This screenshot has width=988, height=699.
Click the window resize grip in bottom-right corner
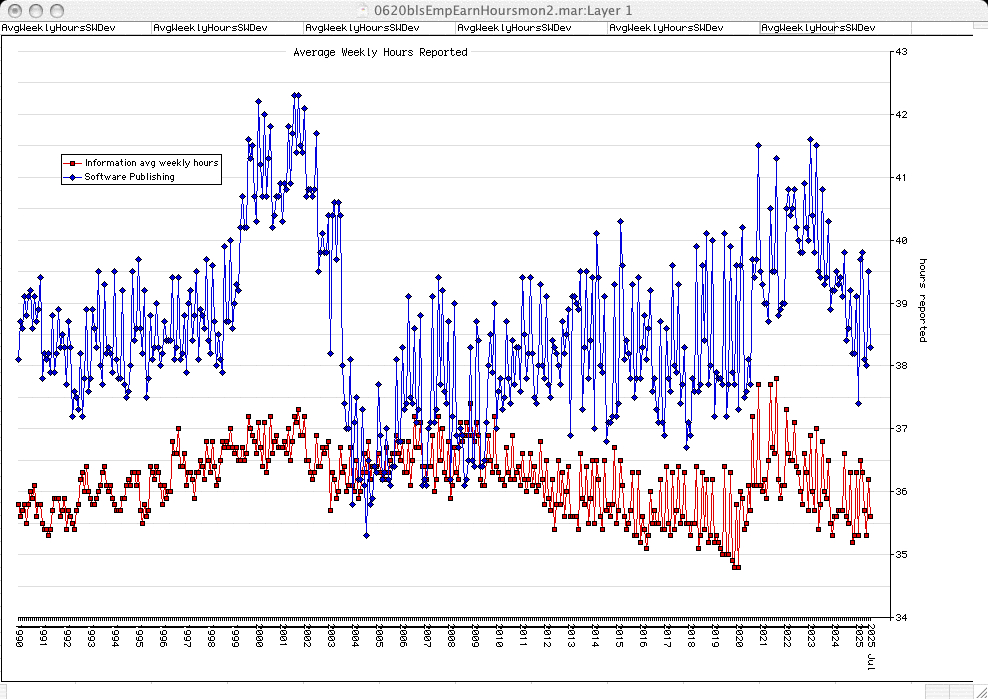pyautogui.click(x=979, y=691)
